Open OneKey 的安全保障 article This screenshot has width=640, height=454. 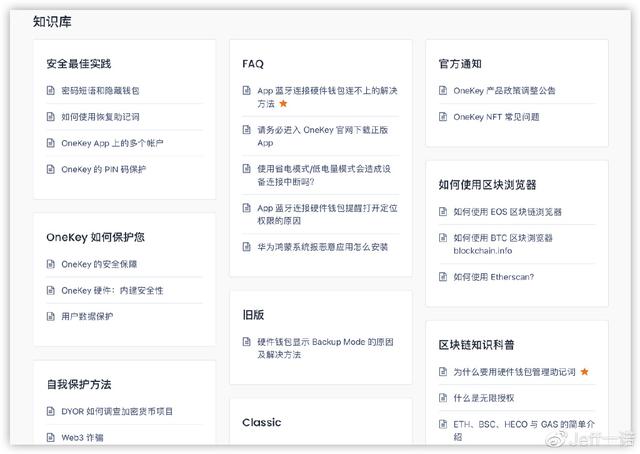99,264
